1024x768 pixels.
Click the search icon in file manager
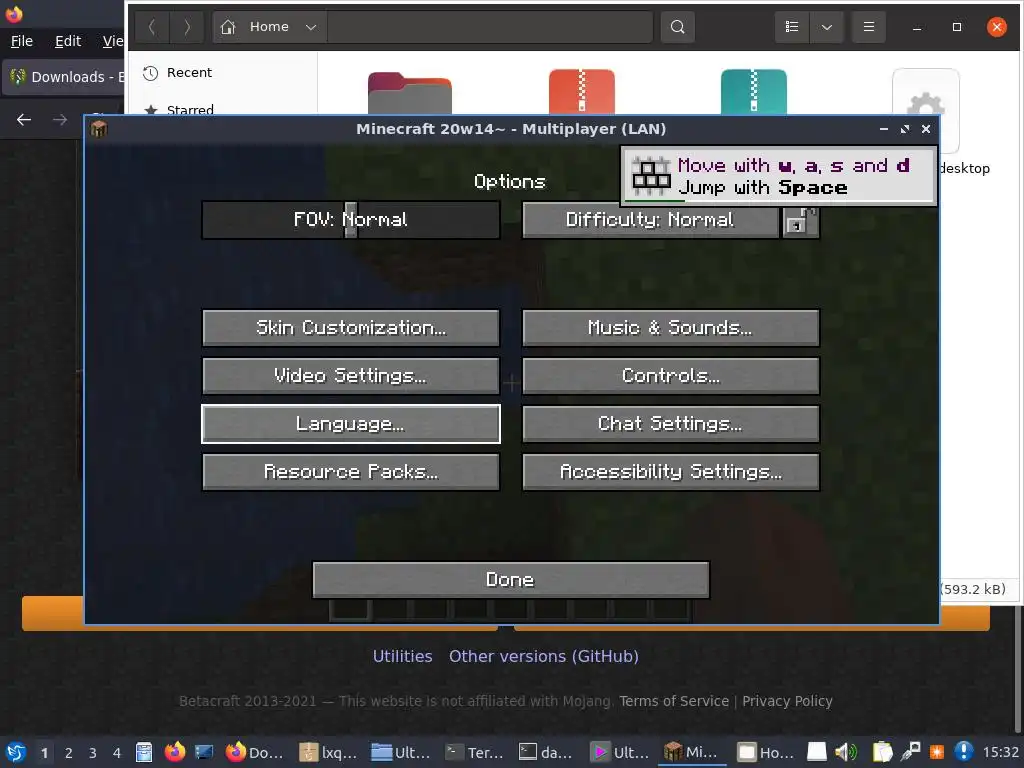tap(677, 27)
